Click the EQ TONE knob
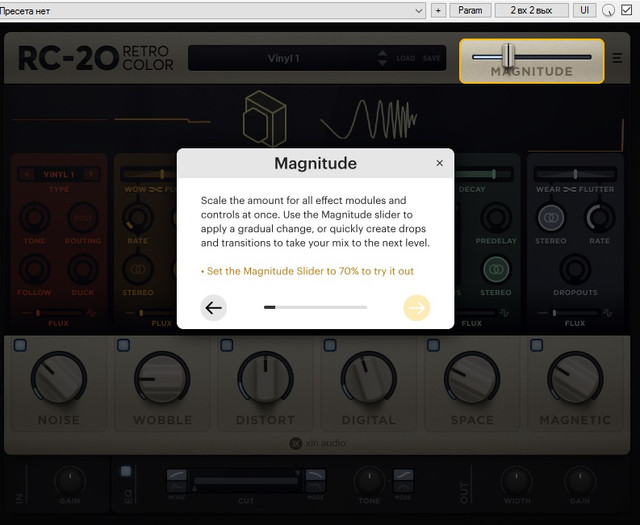The width and height of the screenshot is (640, 525). [369, 481]
